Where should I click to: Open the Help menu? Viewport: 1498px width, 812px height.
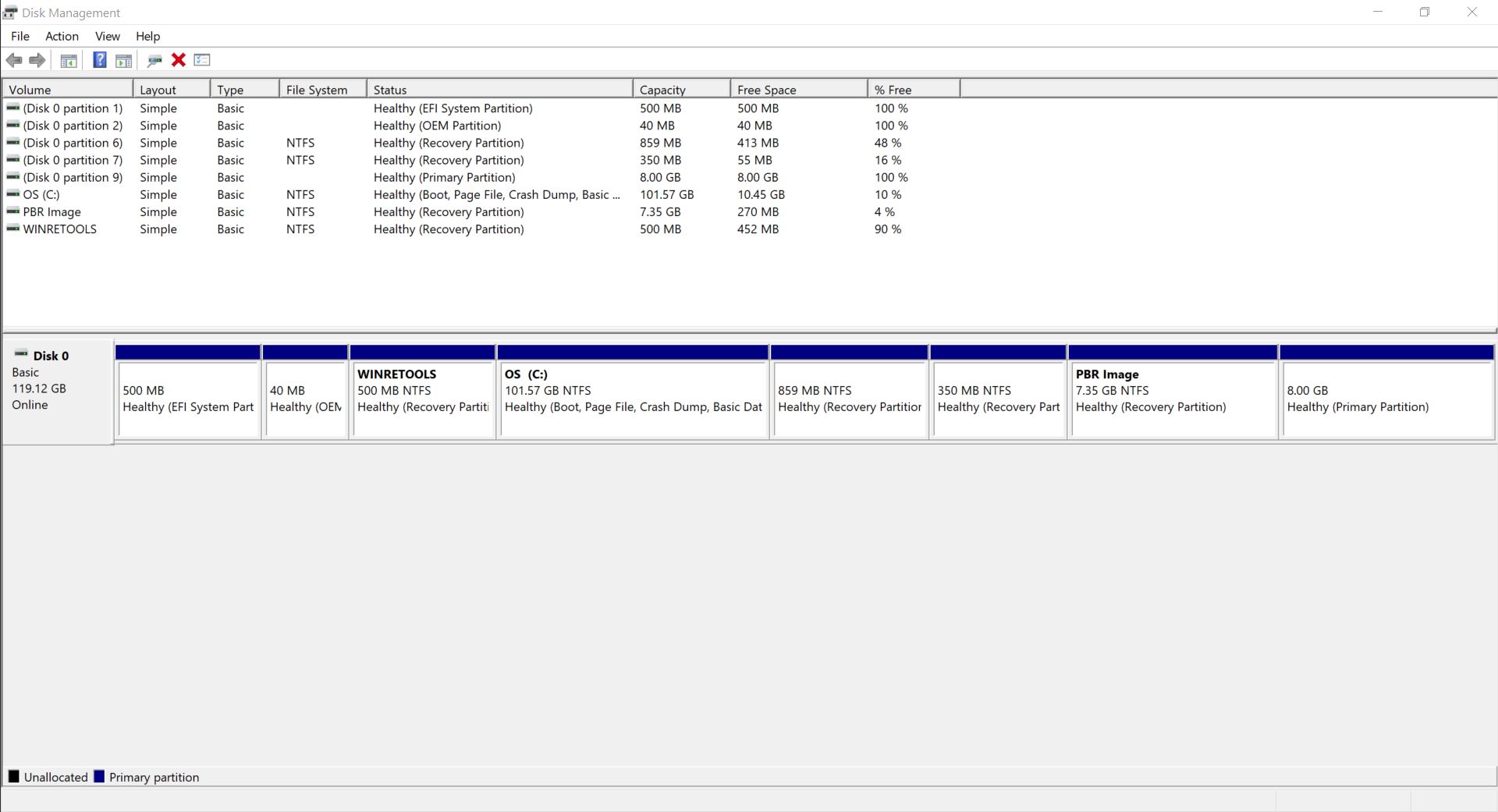(147, 36)
